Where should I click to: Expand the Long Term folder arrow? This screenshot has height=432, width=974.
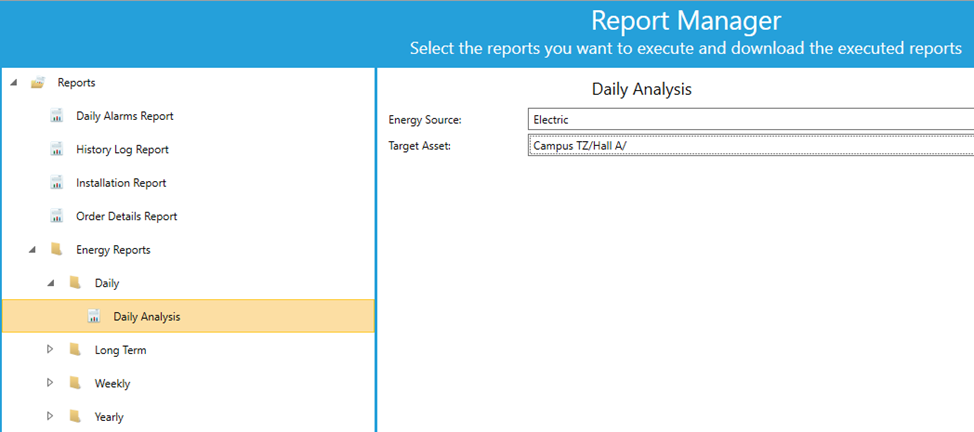50,350
